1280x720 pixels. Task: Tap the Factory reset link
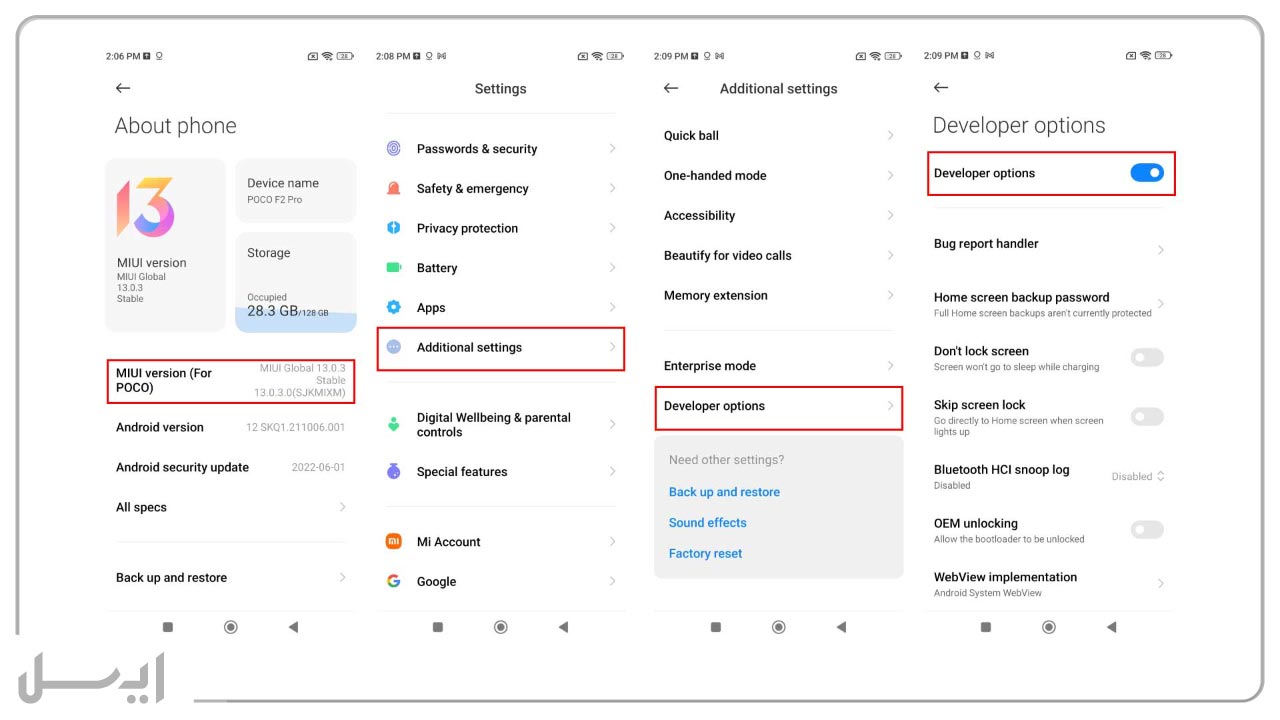[x=705, y=553]
